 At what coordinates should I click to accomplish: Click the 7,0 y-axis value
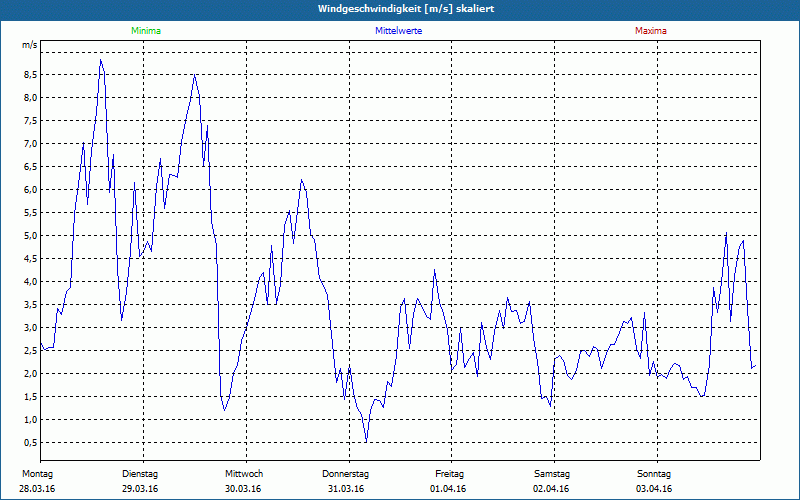[31, 144]
